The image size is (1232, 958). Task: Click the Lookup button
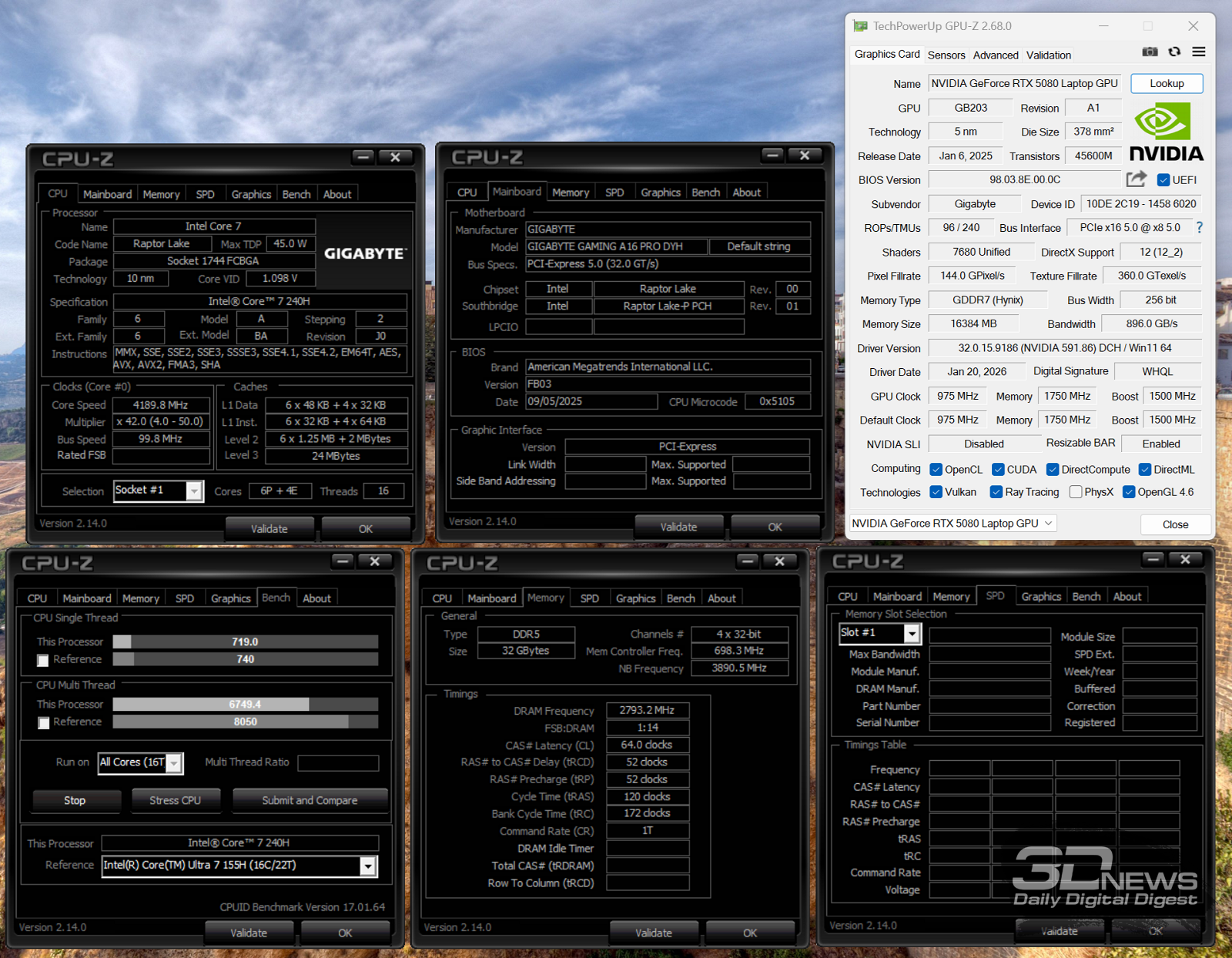pyautogui.click(x=1167, y=83)
